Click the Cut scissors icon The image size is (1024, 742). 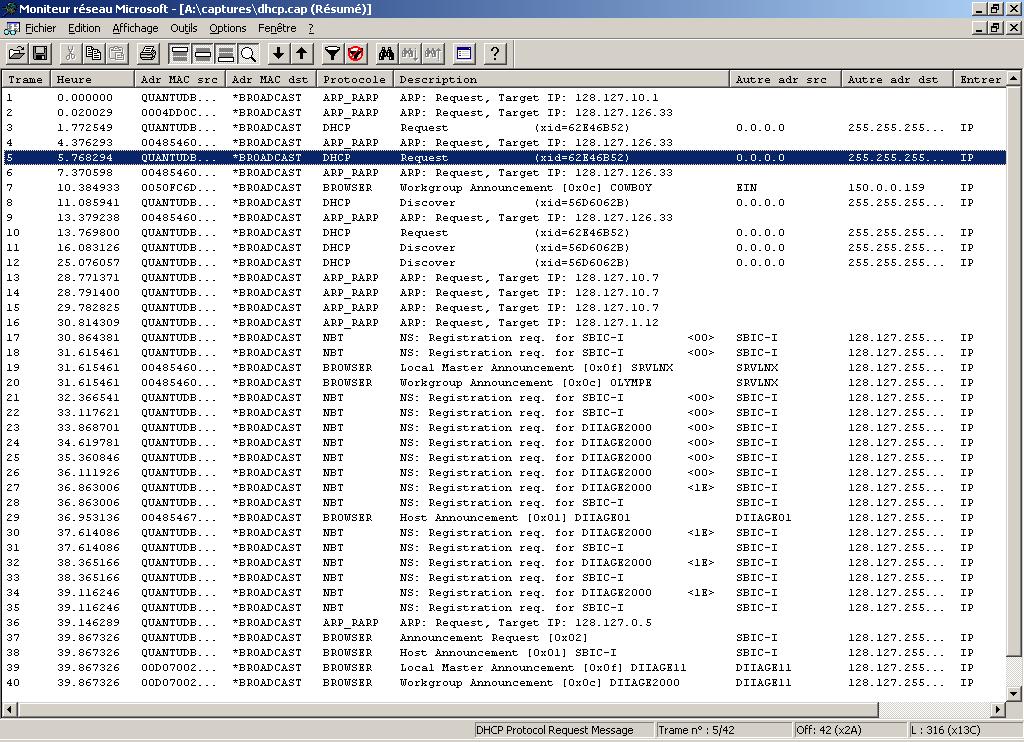71,54
